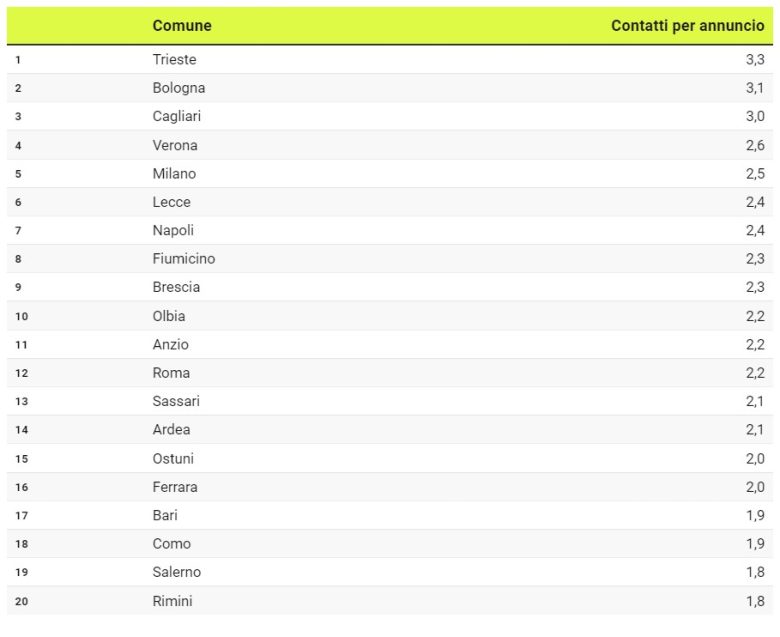This screenshot has height=637, width=780.
Task: Click the Comune column header
Action: [182, 25]
